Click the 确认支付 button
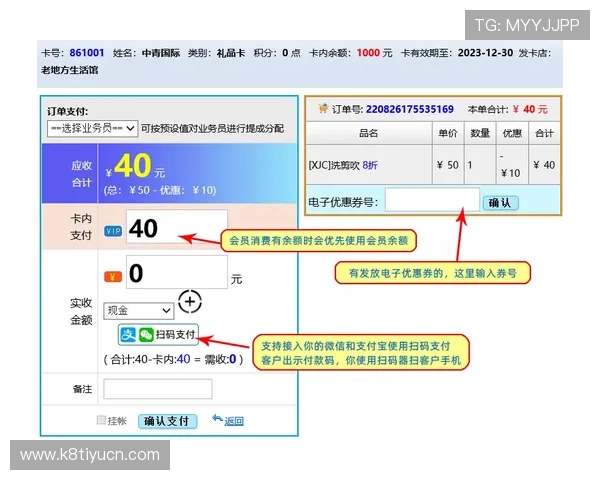600x480 pixels. (x=167, y=421)
